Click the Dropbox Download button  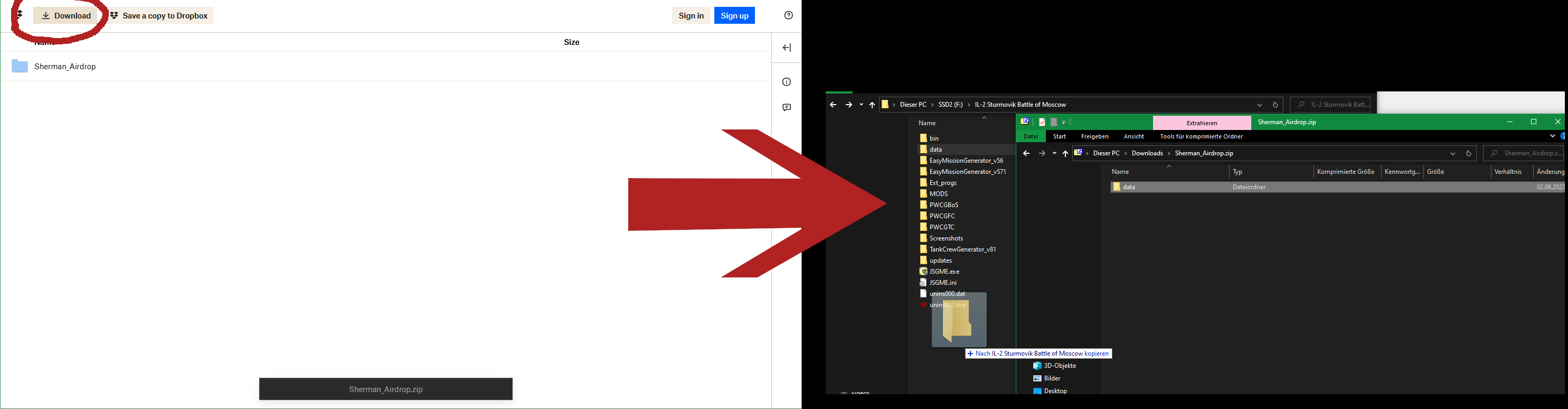pos(66,16)
